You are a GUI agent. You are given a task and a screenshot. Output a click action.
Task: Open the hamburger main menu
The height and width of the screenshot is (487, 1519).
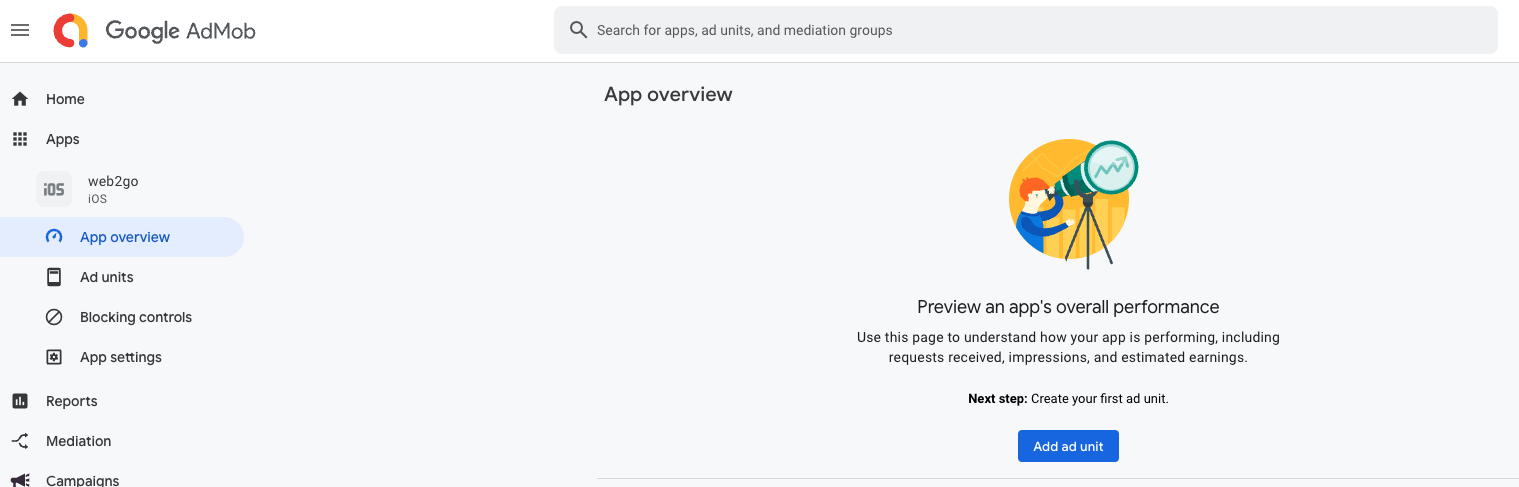tap(20, 31)
